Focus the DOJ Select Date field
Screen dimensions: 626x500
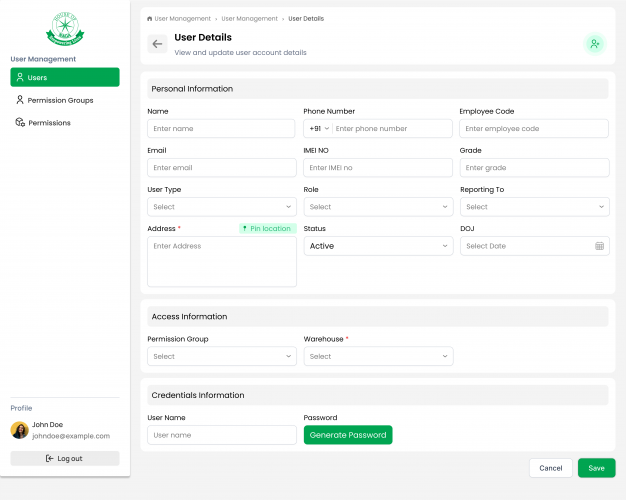tap(535, 246)
